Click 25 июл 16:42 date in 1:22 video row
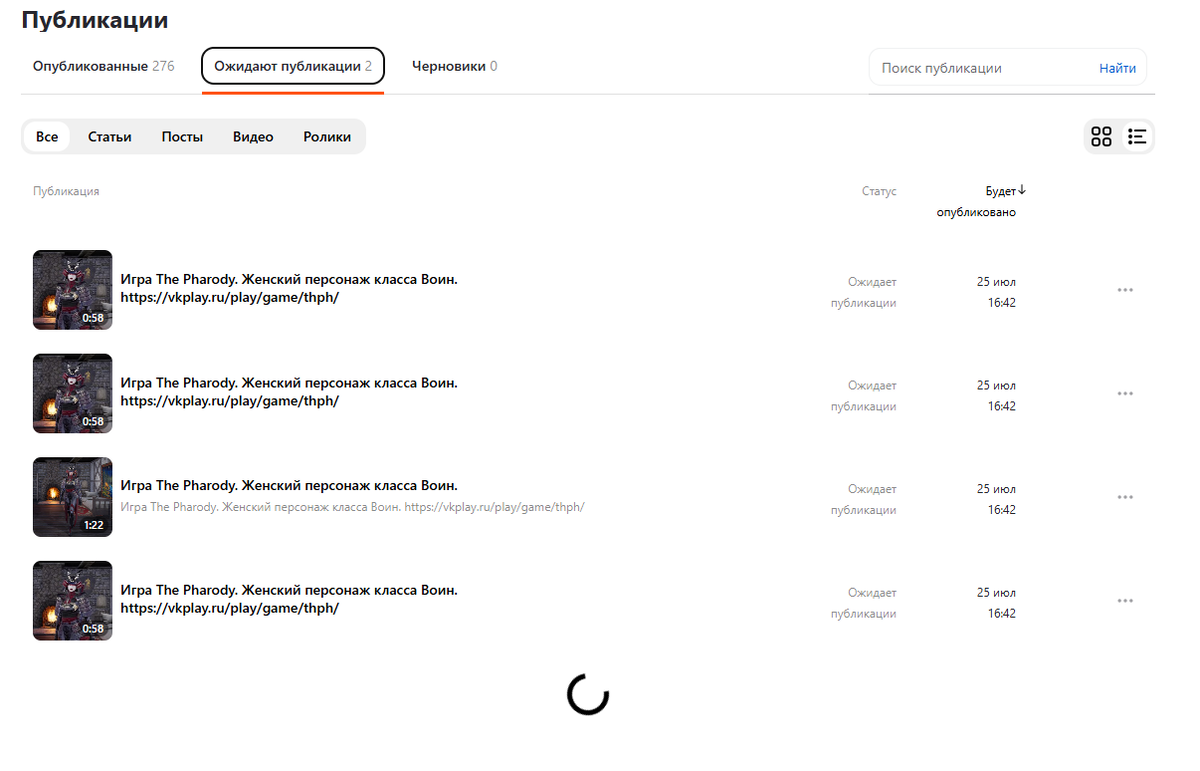 point(996,499)
